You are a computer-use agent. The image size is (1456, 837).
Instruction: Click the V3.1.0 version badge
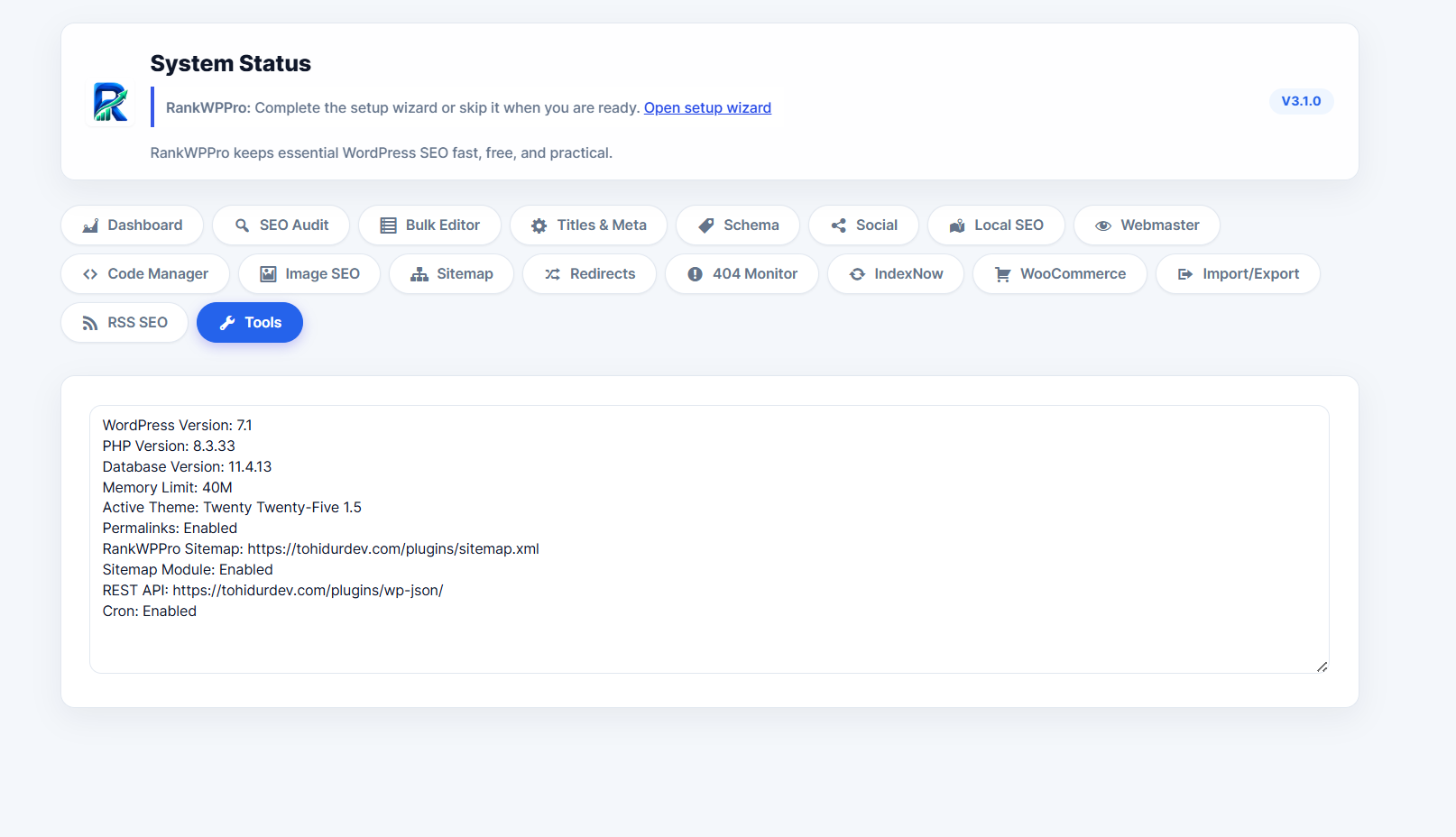click(x=1301, y=101)
